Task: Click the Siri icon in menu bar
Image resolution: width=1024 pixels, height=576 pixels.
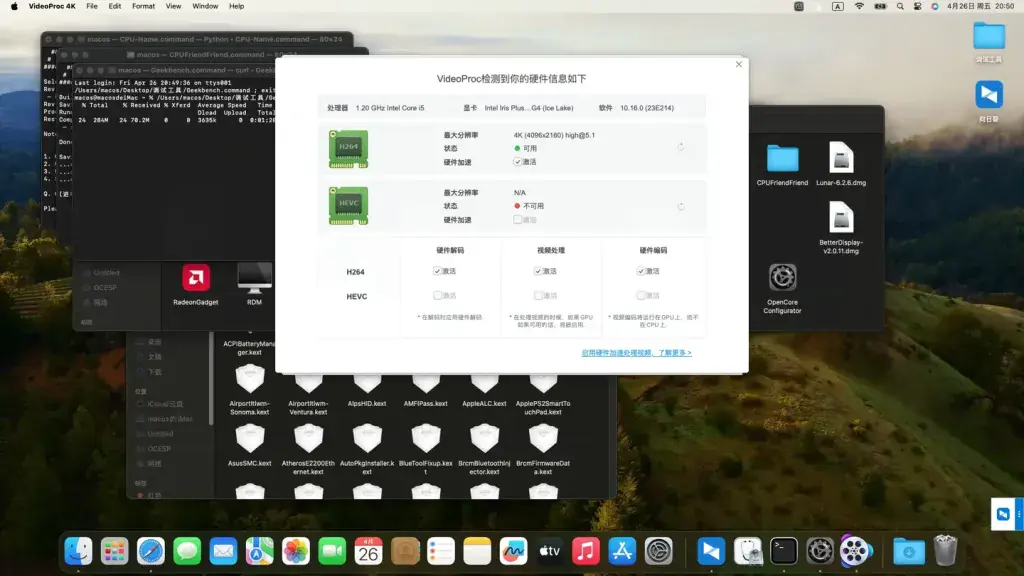Action: (x=935, y=6)
